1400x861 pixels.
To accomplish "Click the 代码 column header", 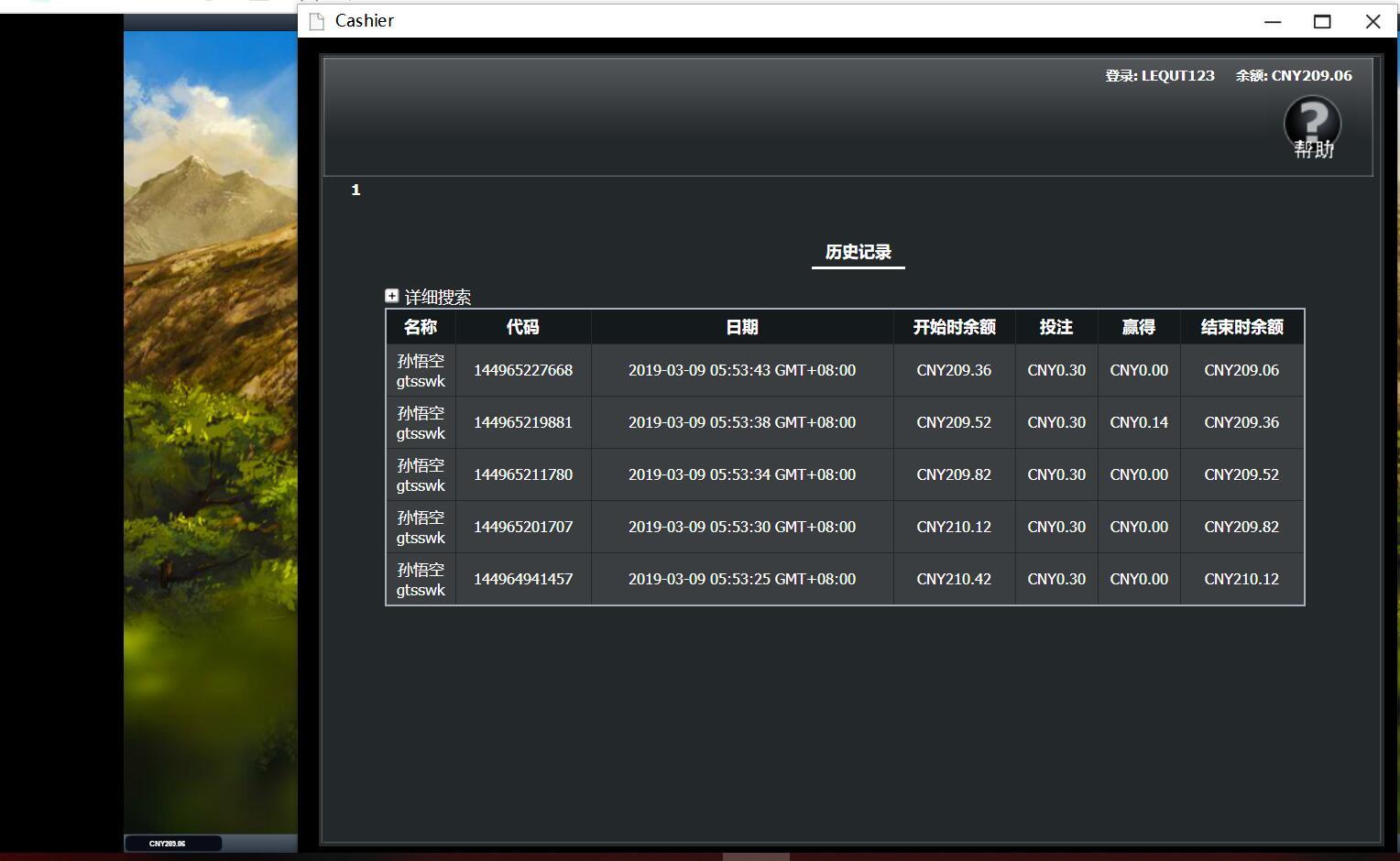I will click(523, 327).
